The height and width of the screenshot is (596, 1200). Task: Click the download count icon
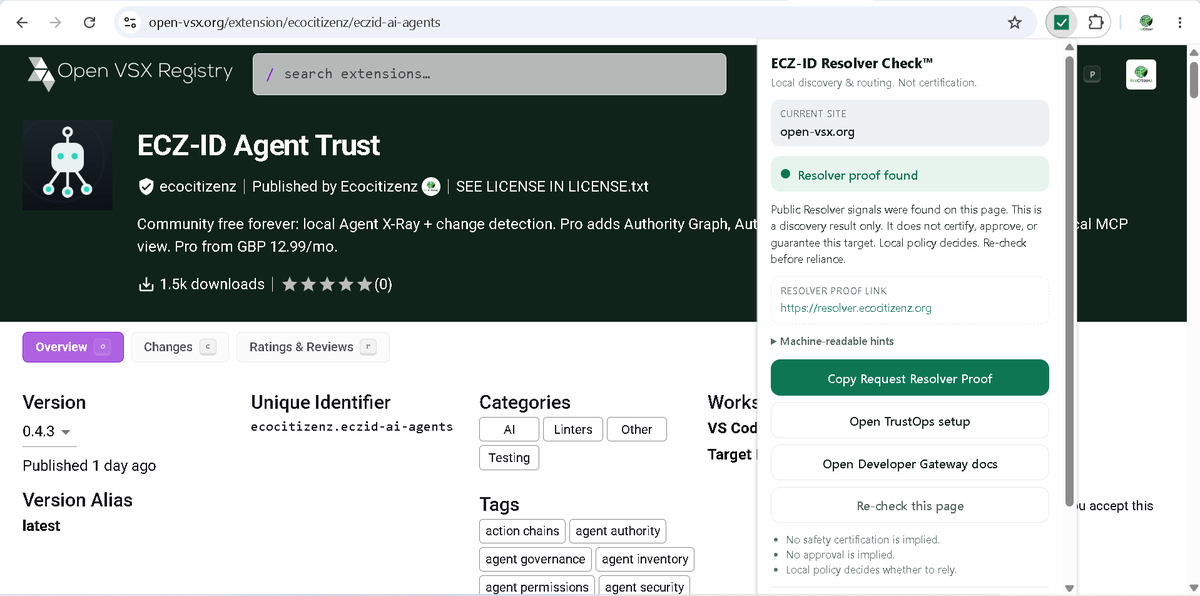146,285
